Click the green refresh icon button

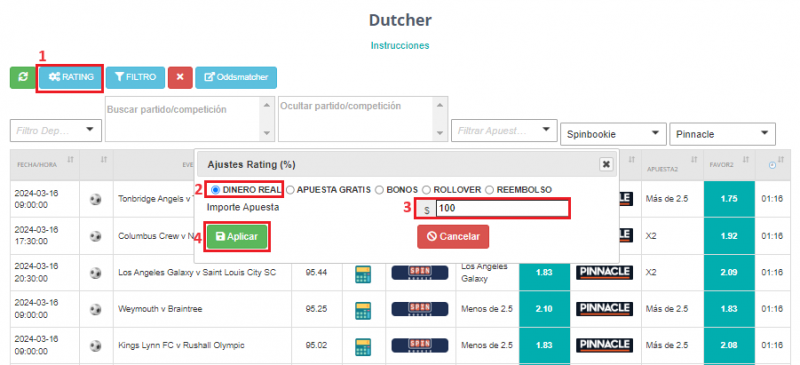click(22, 78)
